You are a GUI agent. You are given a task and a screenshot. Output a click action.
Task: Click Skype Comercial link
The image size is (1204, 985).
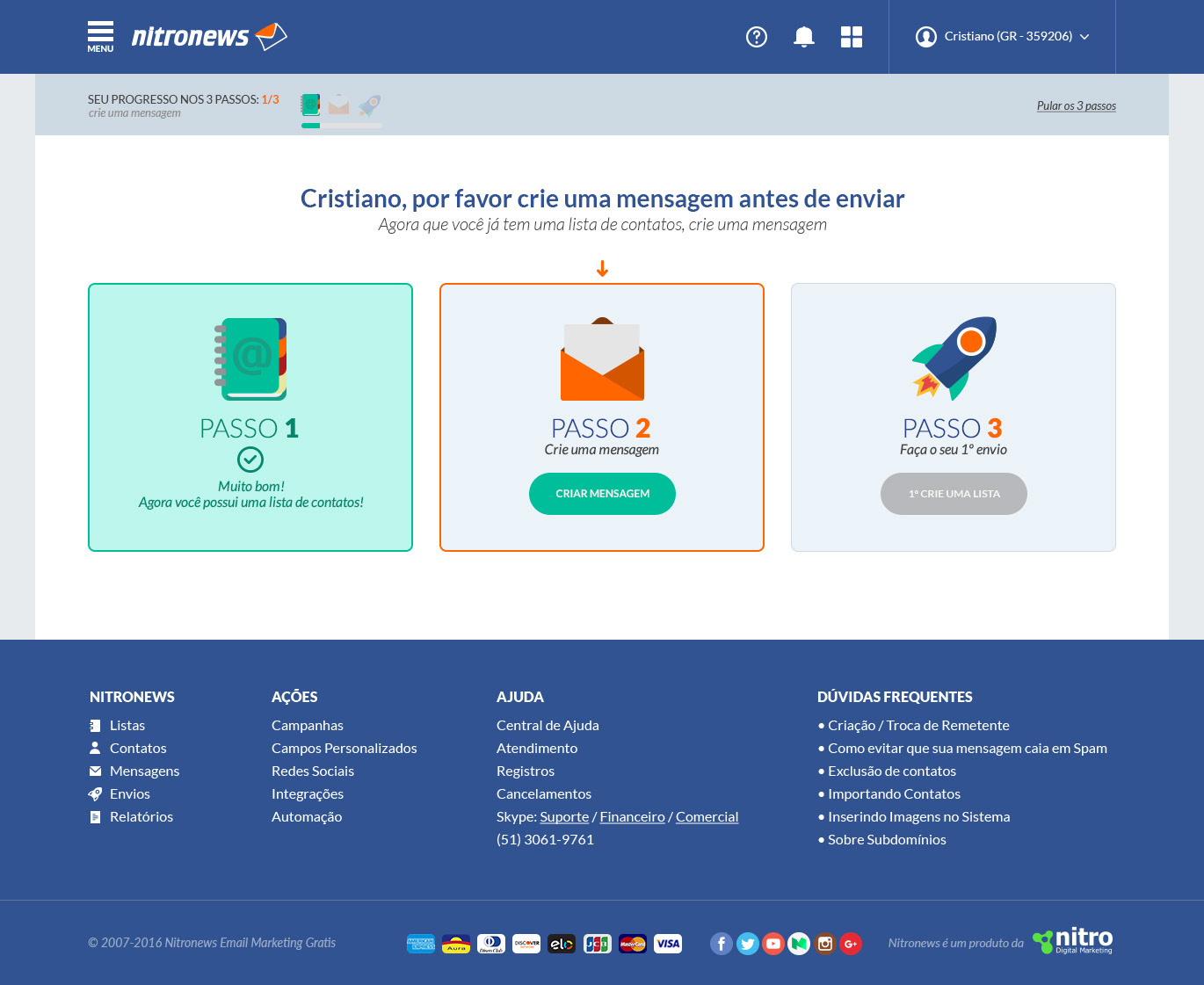point(707,817)
